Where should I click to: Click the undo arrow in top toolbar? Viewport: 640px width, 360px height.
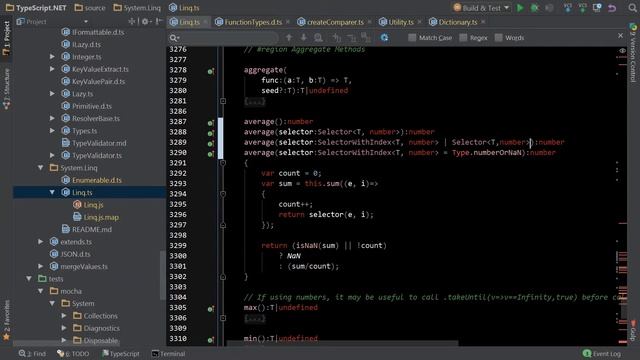pos(612,8)
